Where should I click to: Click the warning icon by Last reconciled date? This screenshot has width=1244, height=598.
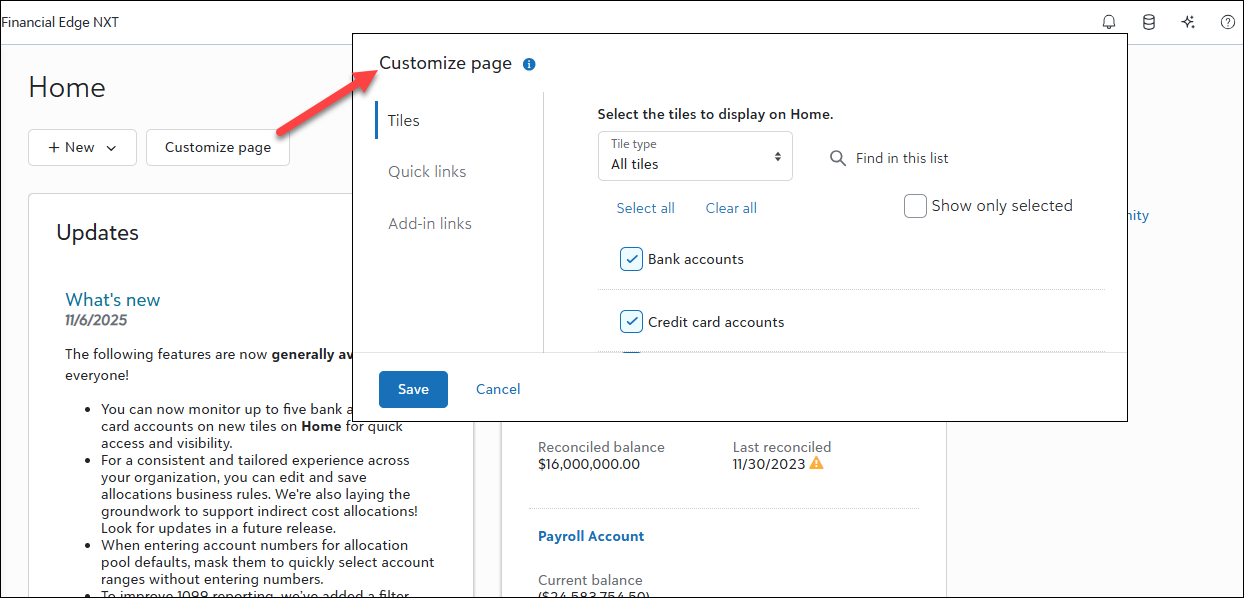click(816, 464)
